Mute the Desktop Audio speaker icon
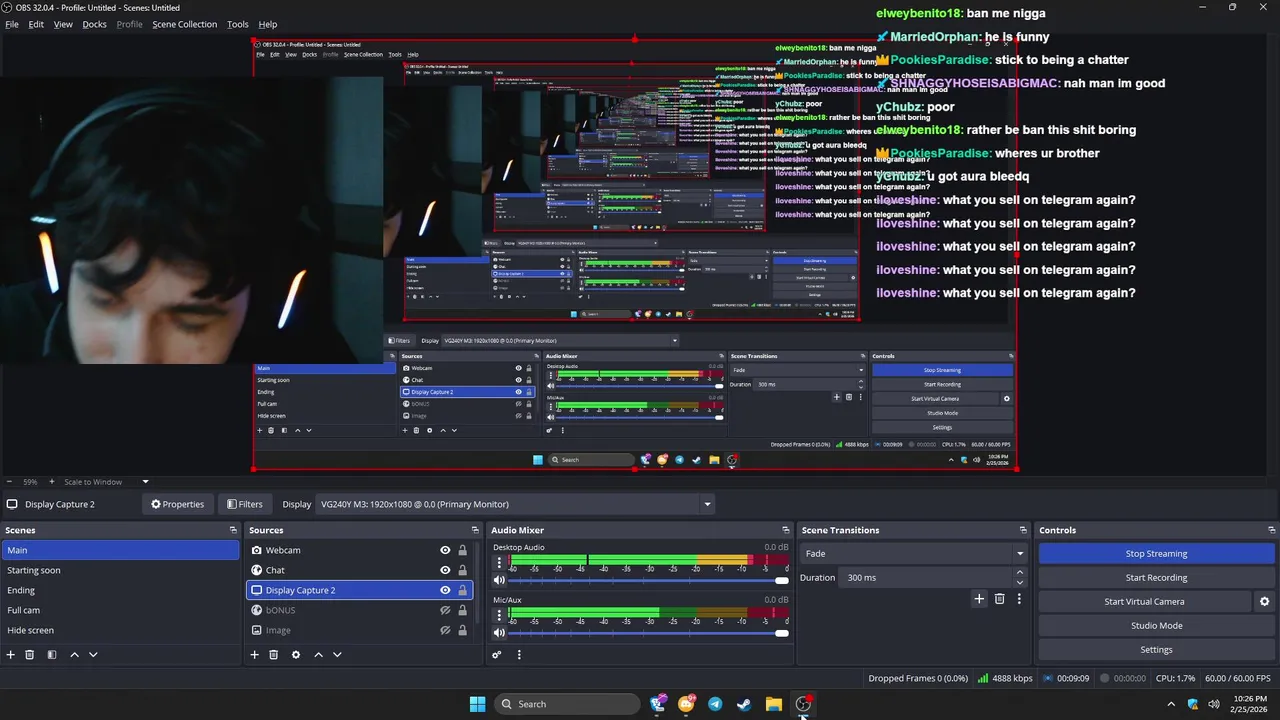This screenshot has width=1280, height=720. point(499,580)
